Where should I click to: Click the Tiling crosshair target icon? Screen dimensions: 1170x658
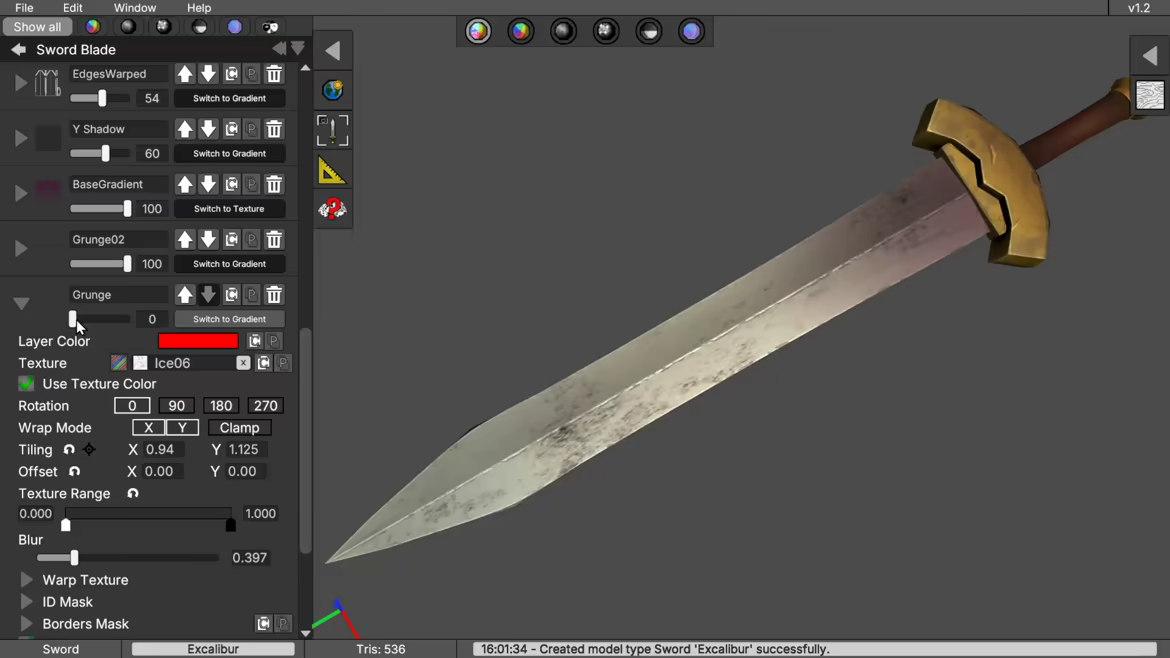[89, 450]
